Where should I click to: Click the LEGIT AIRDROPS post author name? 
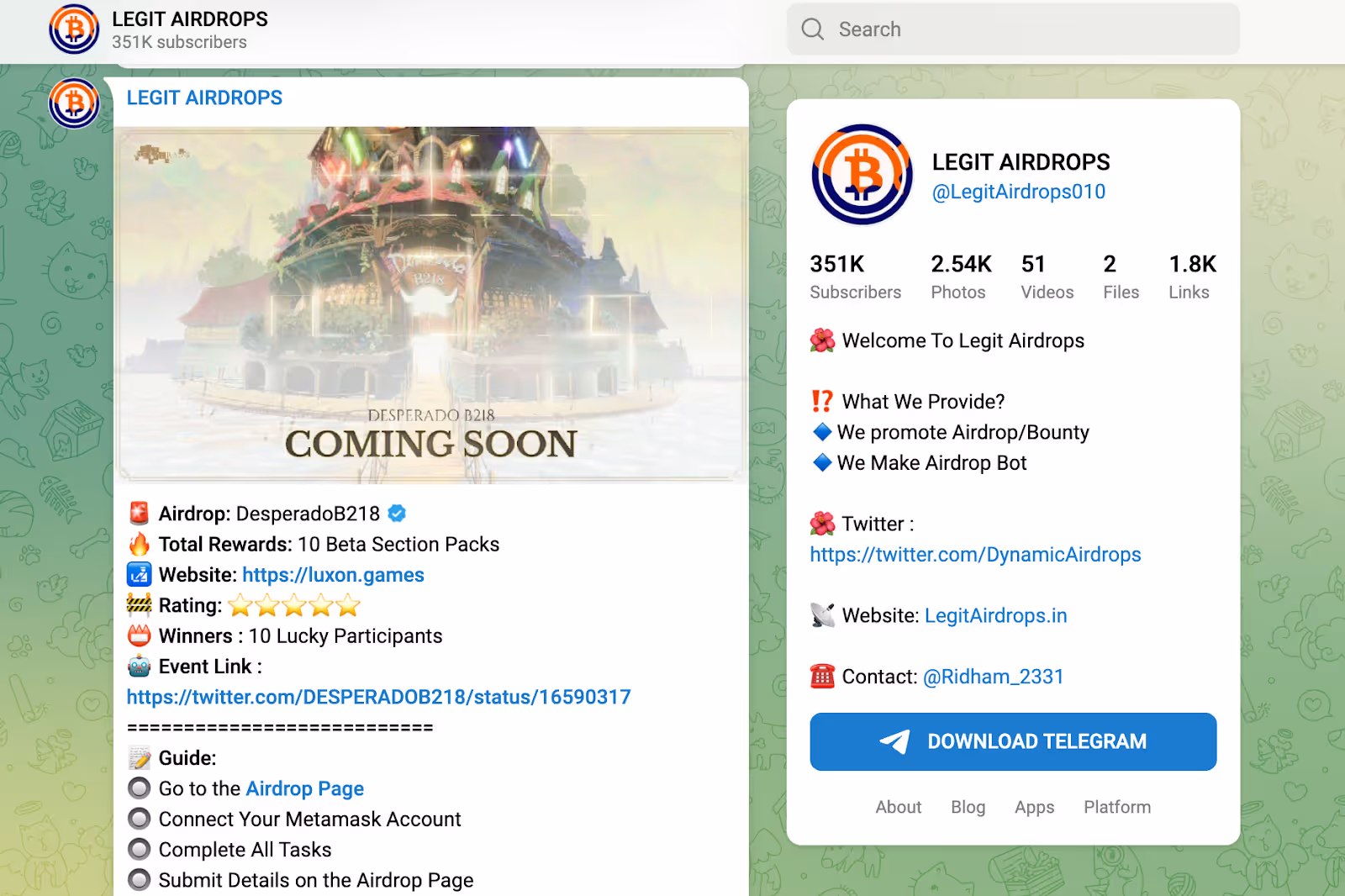click(x=204, y=98)
